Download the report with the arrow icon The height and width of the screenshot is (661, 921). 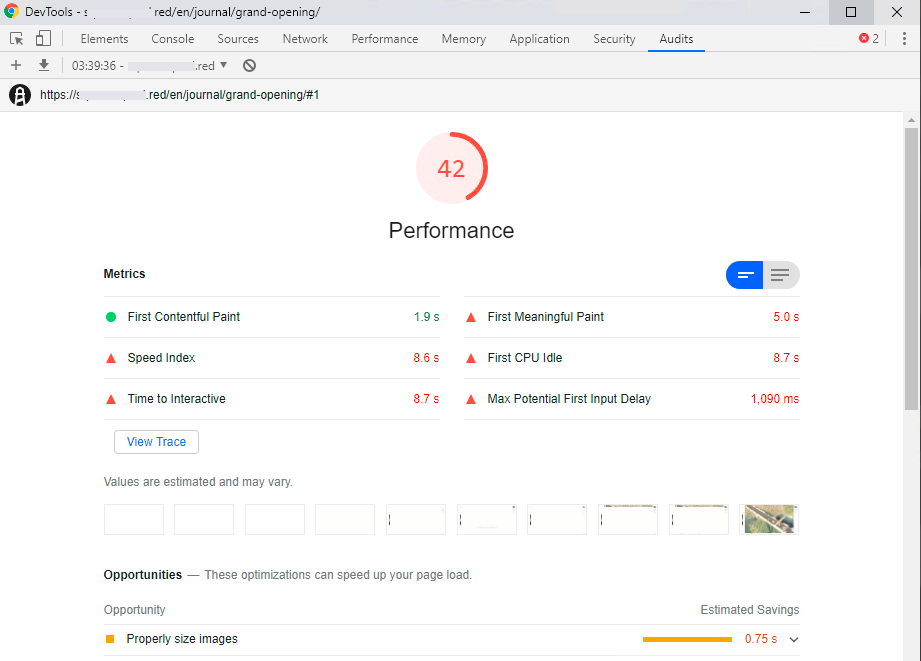click(x=44, y=65)
